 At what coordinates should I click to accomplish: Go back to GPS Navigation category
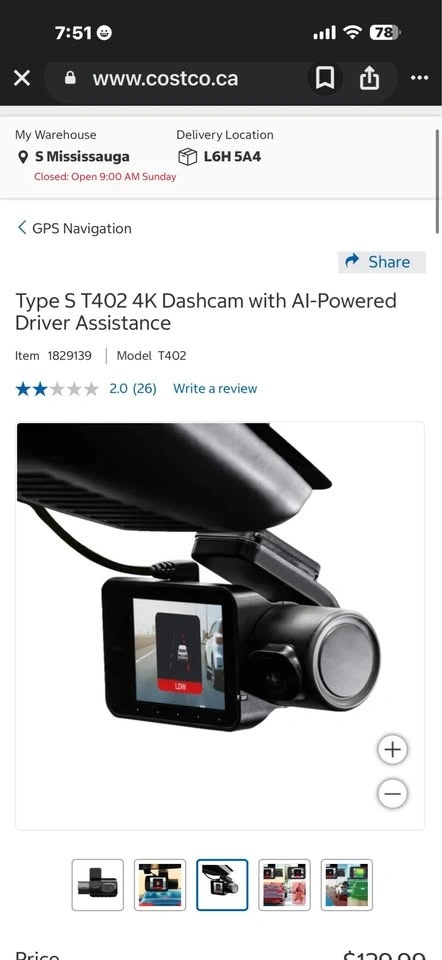pyautogui.click(x=73, y=228)
